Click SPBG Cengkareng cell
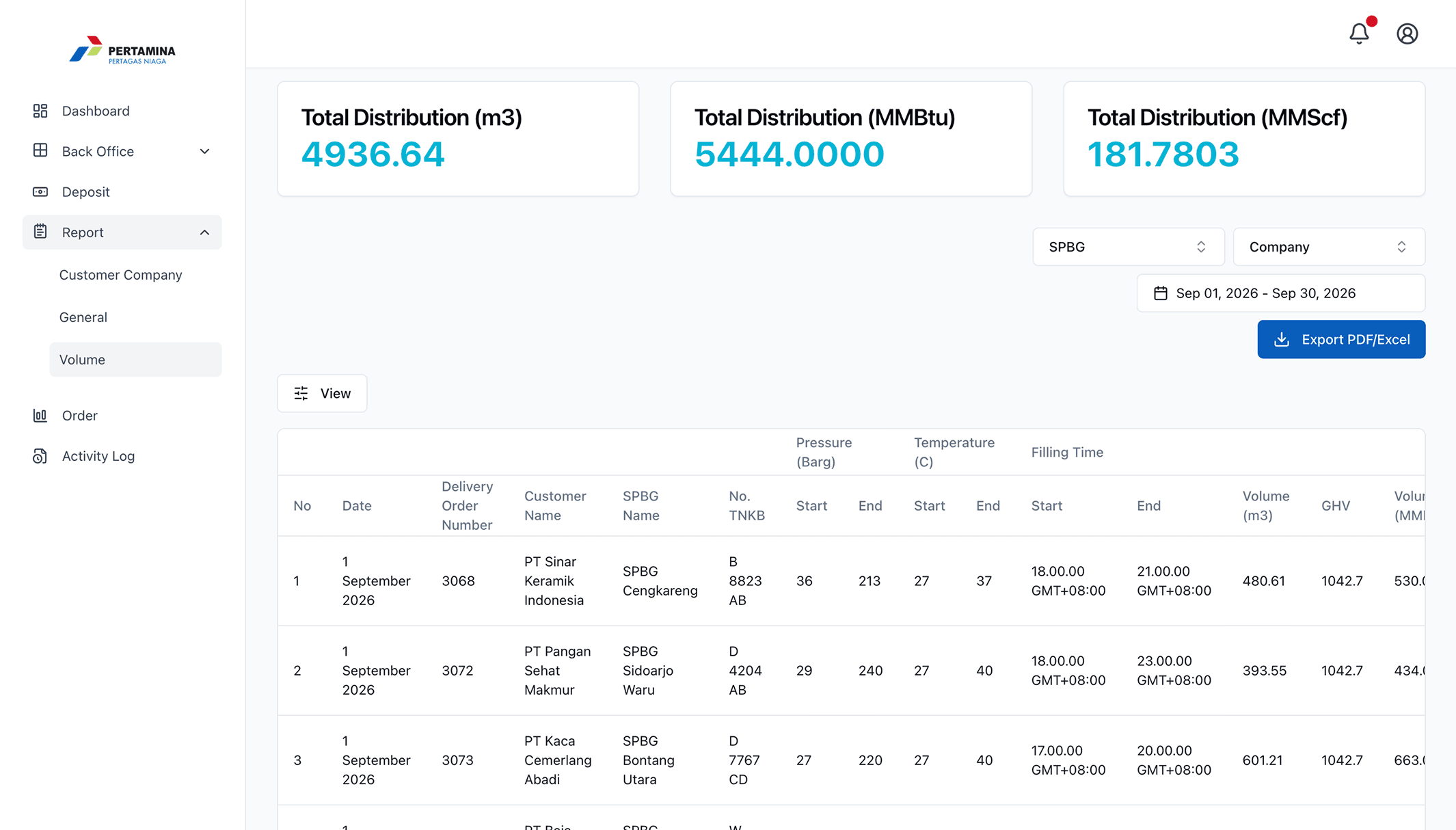Viewport: 1456px width, 830px height. (660, 581)
